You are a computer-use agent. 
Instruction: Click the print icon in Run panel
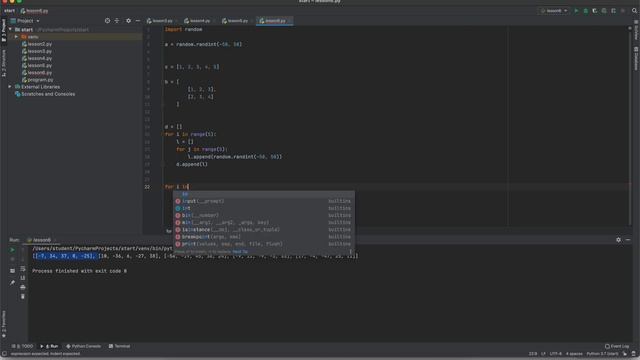point(22,287)
